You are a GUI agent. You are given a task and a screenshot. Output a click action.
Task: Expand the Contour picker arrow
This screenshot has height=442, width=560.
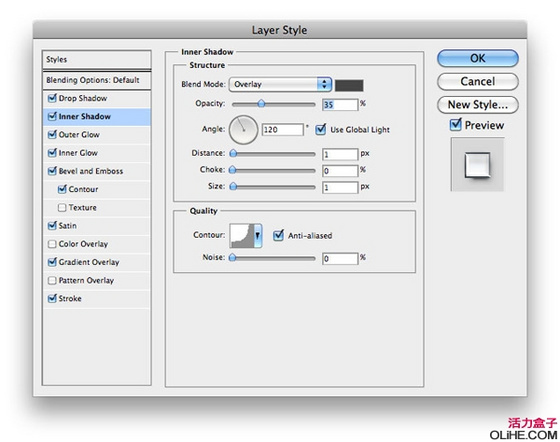(x=258, y=235)
